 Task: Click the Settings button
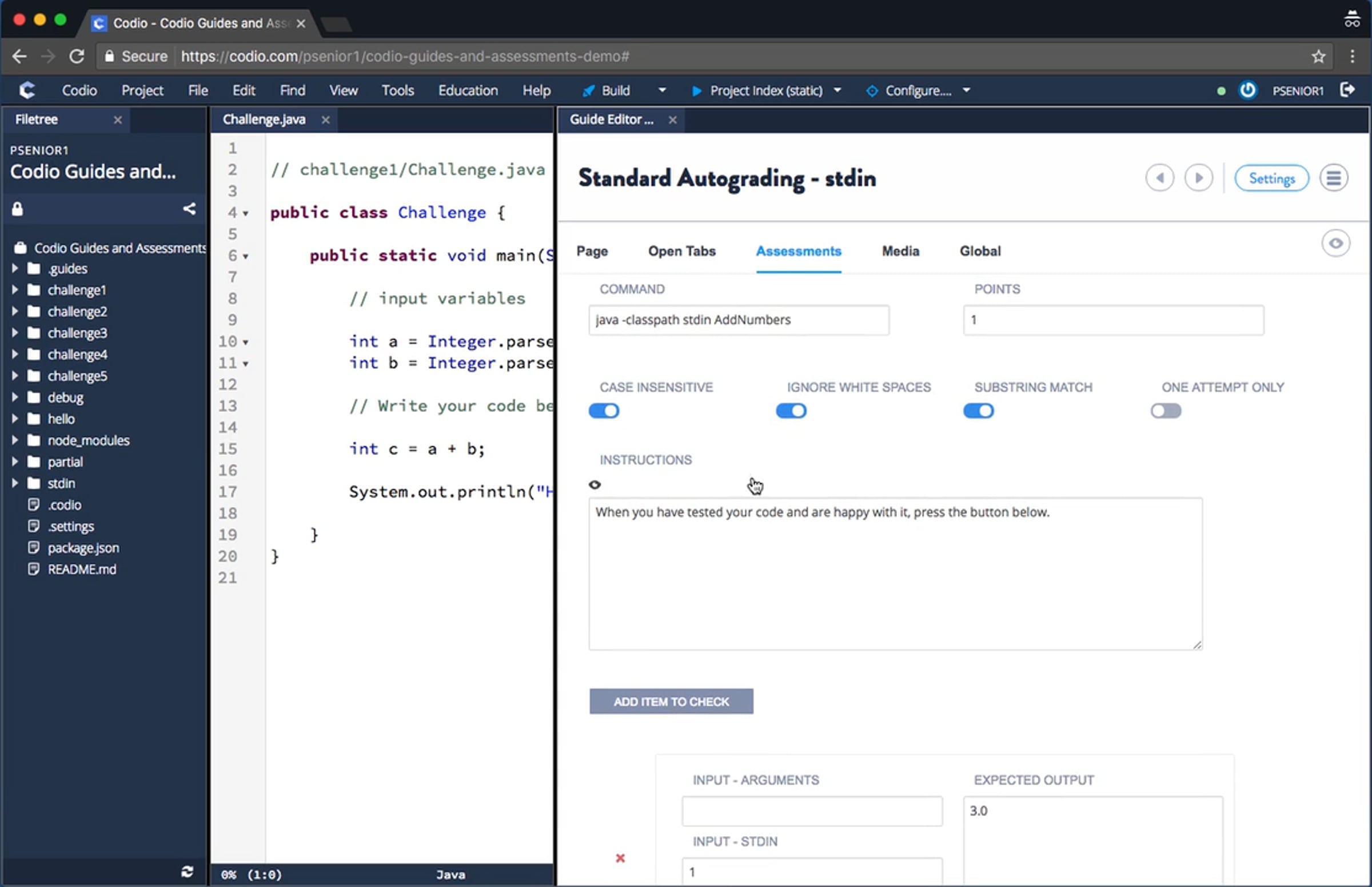click(1271, 178)
